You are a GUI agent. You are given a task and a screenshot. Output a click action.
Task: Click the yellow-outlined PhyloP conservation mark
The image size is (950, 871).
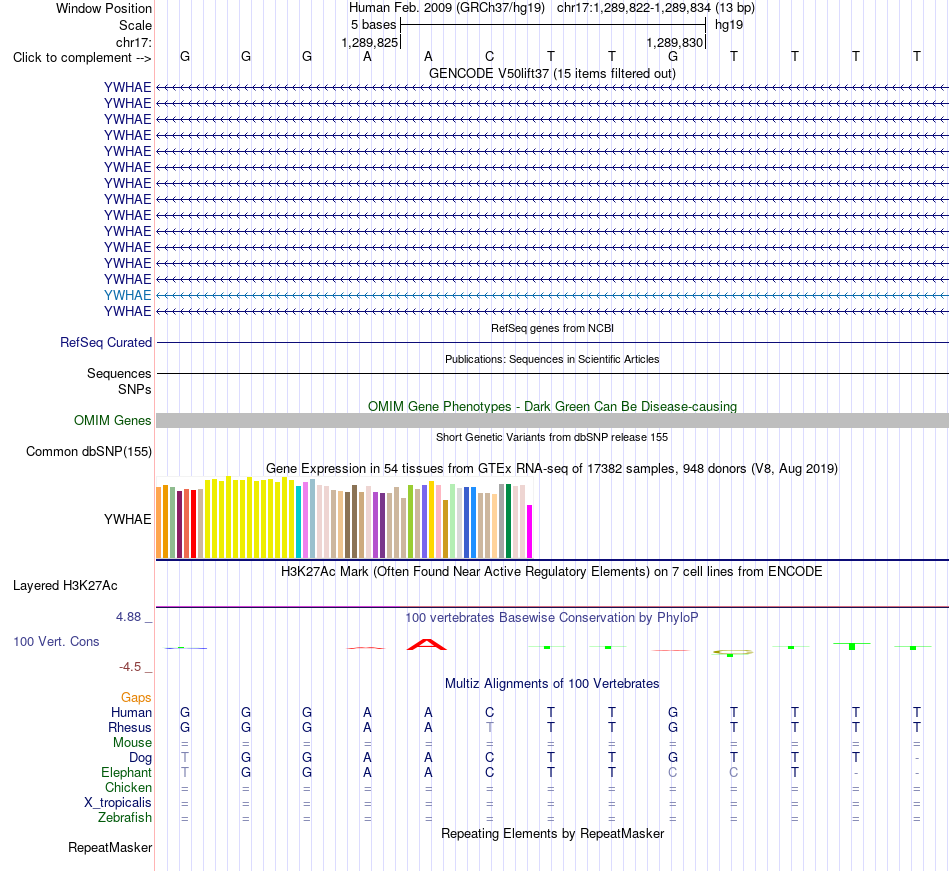coord(732,652)
